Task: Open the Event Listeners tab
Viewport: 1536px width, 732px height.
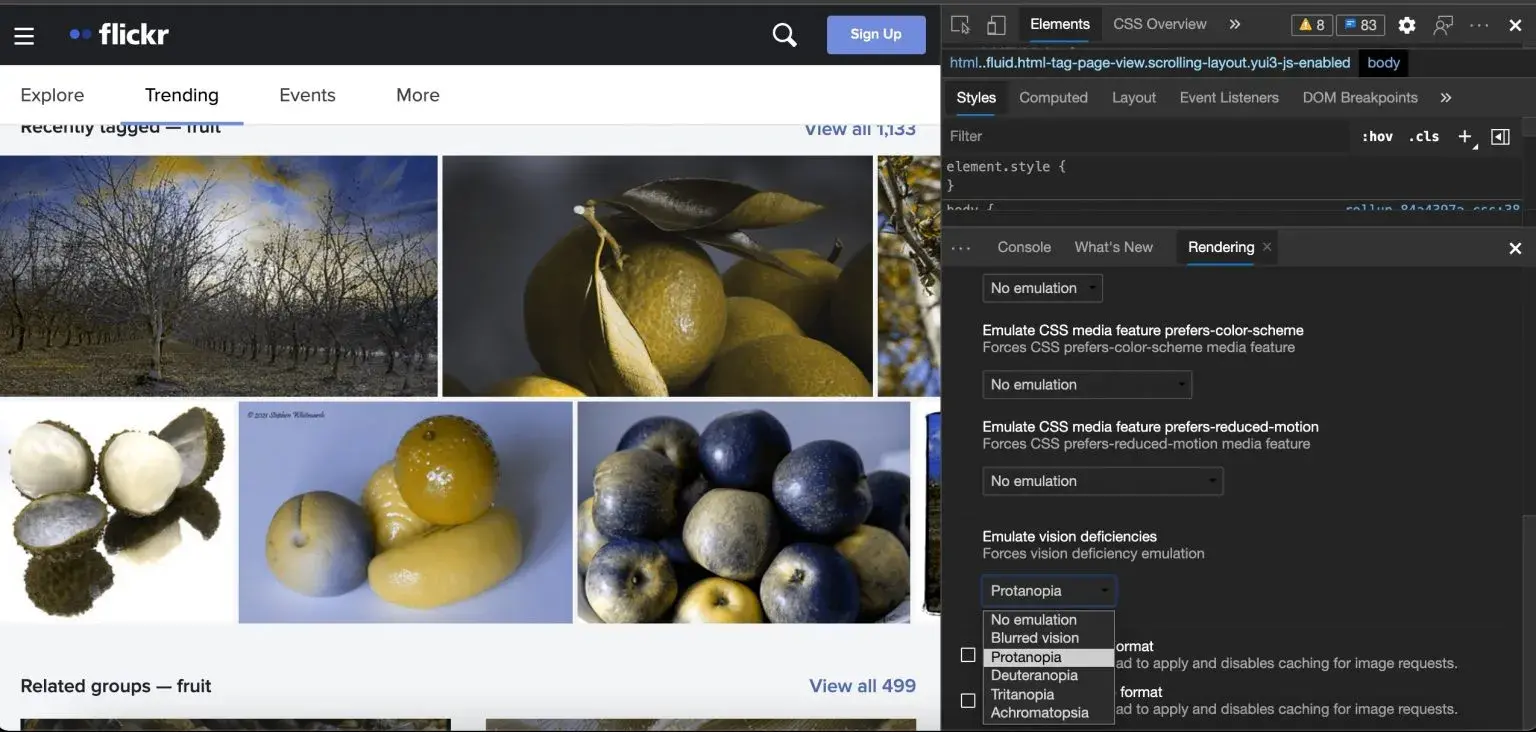Action: pos(1229,98)
